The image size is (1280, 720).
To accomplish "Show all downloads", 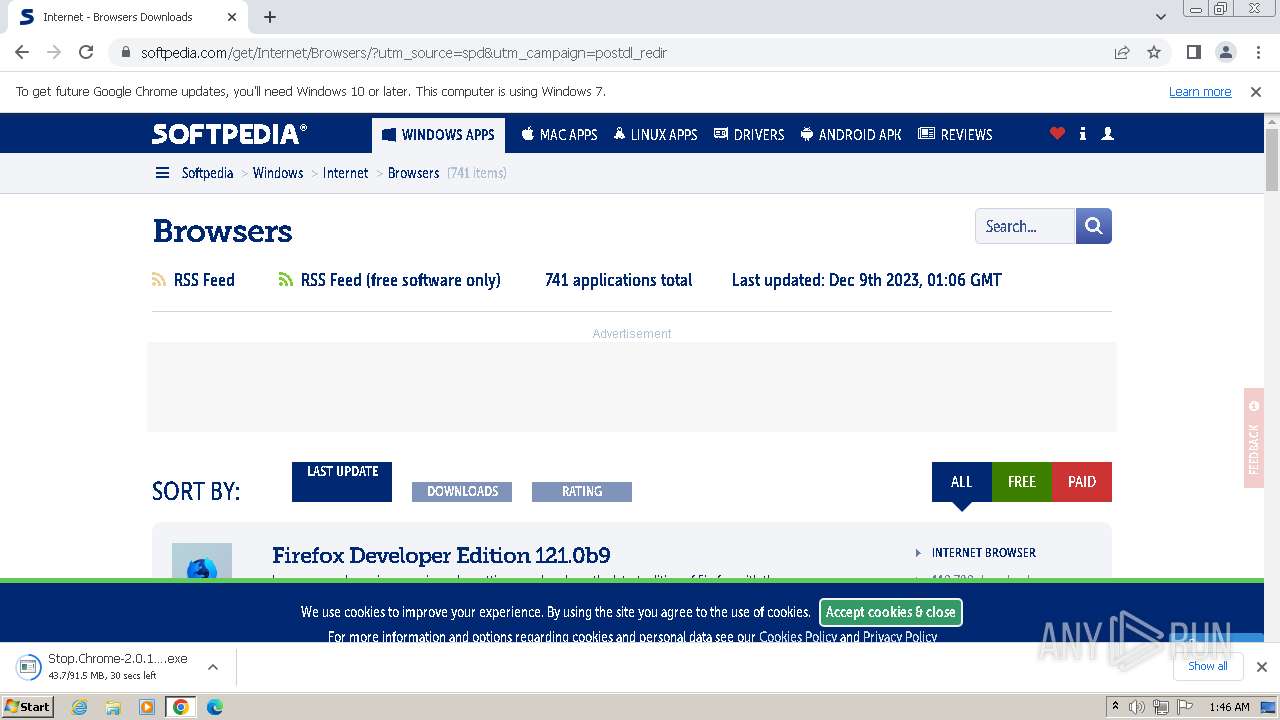I will click(x=1207, y=666).
